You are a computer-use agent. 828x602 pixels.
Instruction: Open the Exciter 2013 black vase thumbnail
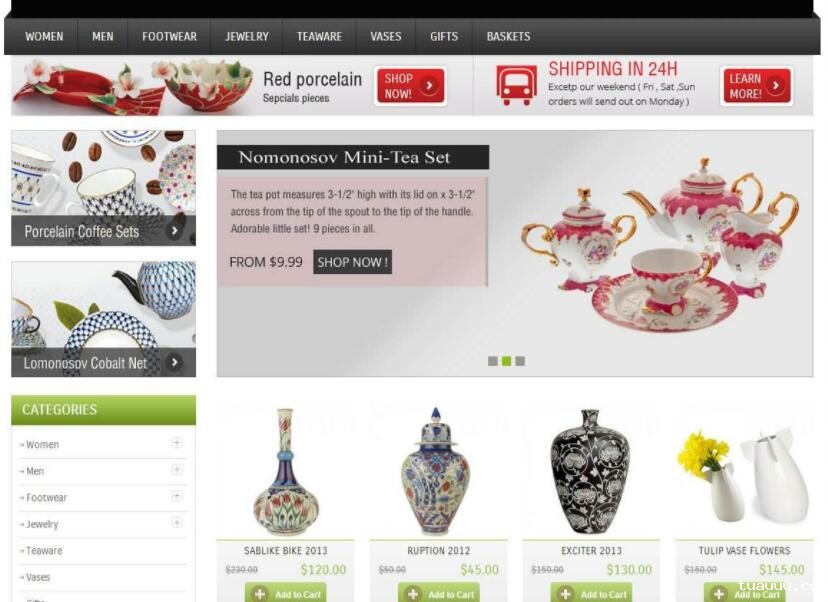tap(590, 471)
